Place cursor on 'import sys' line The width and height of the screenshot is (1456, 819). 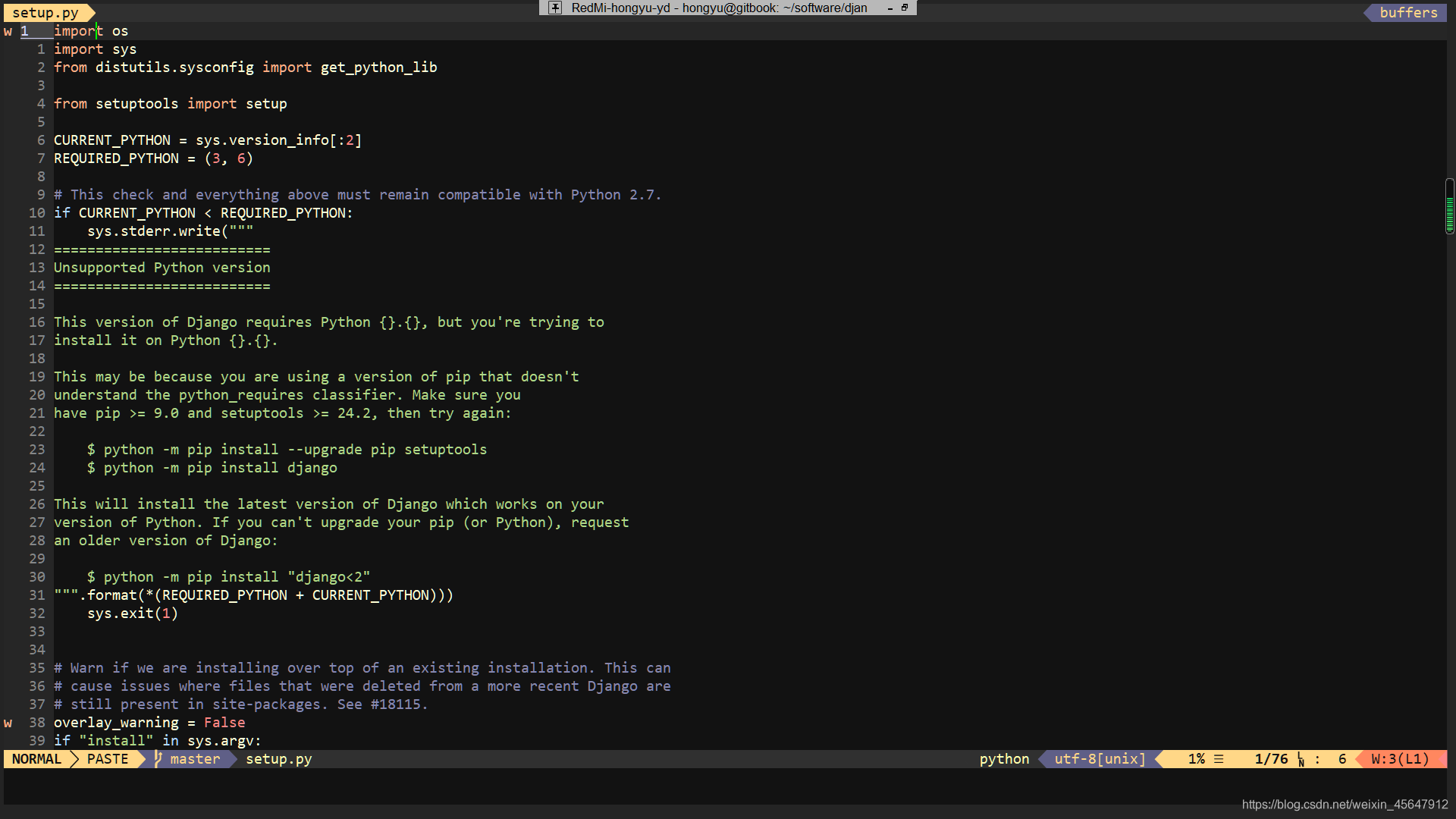click(95, 49)
